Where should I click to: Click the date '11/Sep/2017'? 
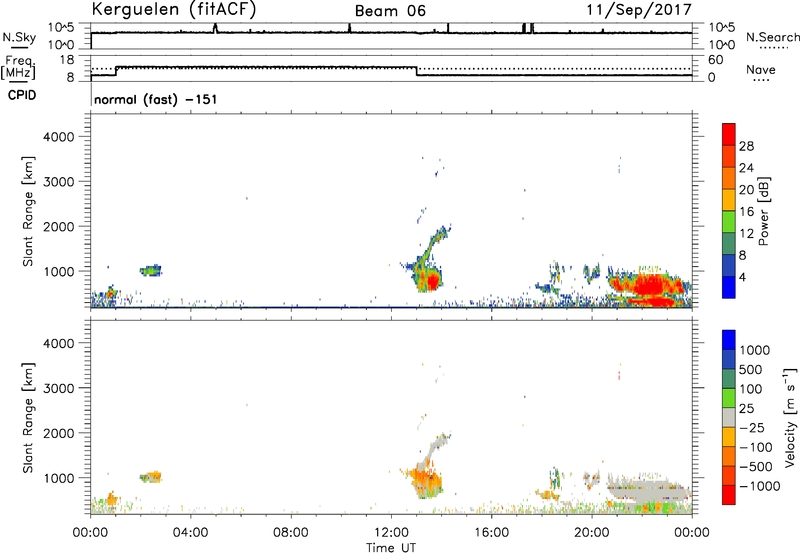(639, 9)
